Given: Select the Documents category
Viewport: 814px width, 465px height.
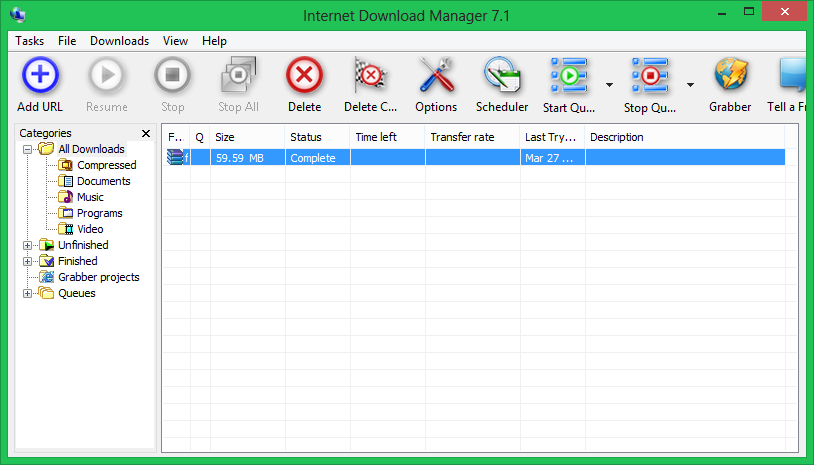Looking at the screenshot, I should pyautogui.click(x=103, y=181).
